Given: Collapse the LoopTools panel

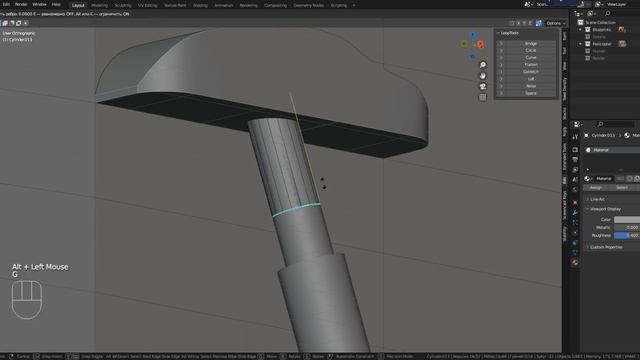Looking at the screenshot, I should pyautogui.click(x=498, y=33).
